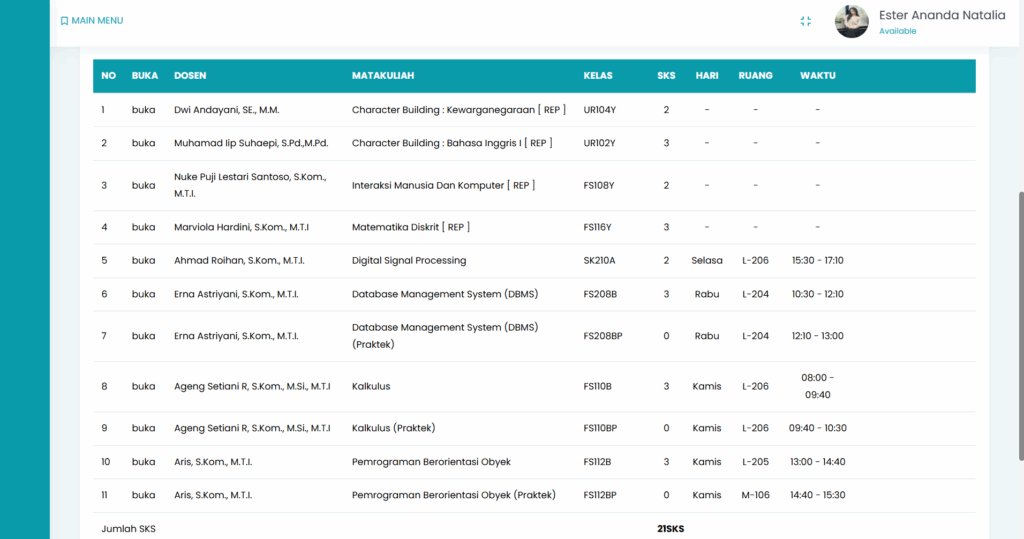
Task: Sort by the NO column header
Action: pyautogui.click(x=108, y=76)
